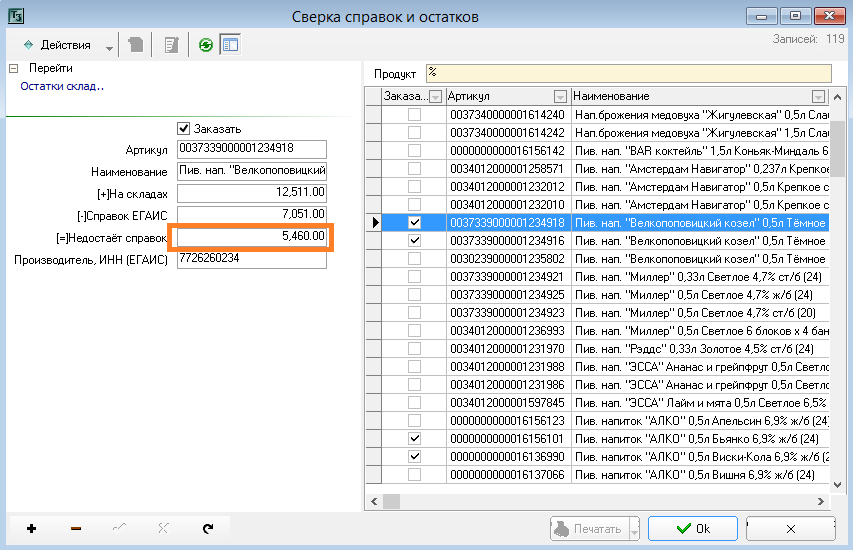The width and height of the screenshot is (853, 550).
Task: Collapse the Перейти tree section
Action: (14, 69)
